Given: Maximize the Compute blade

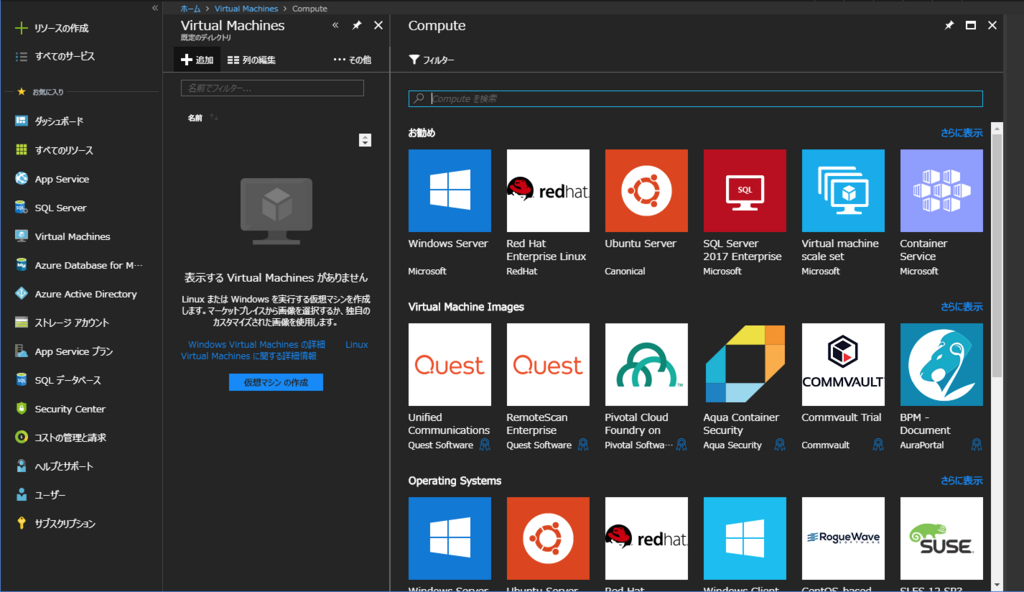Looking at the screenshot, I should click(x=970, y=25).
